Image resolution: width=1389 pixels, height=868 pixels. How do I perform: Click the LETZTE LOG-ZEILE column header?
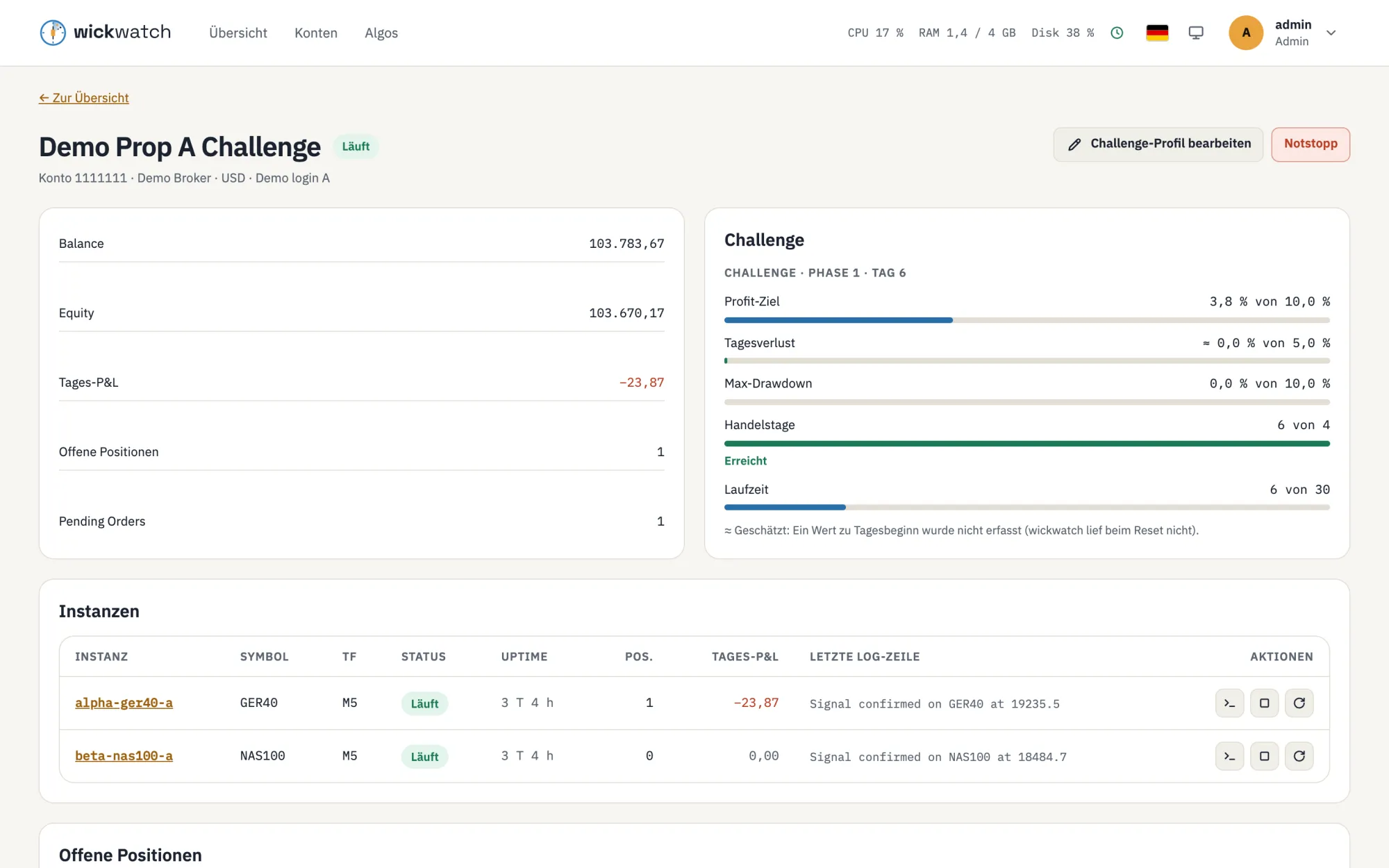tap(865, 657)
